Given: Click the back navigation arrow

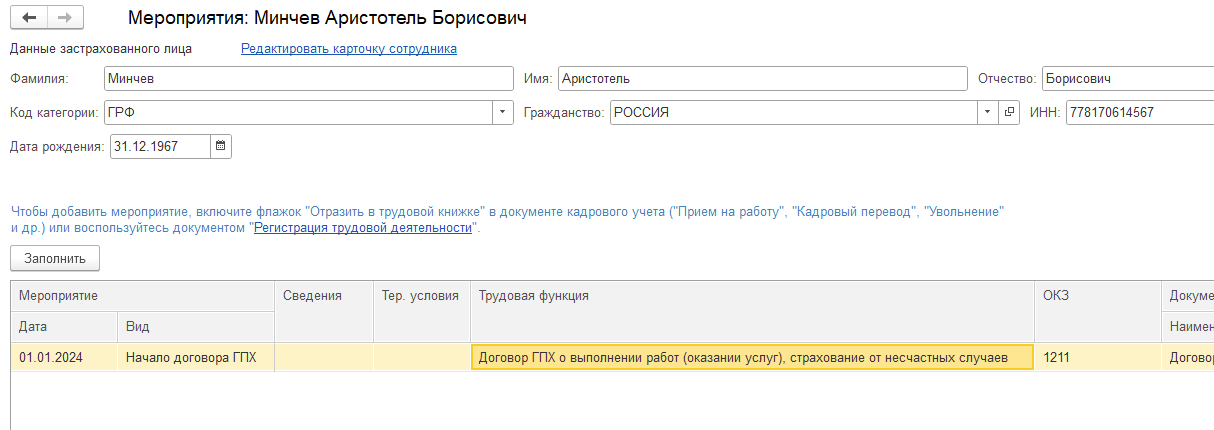Looking at the screenshot, I should coord(29,18).
